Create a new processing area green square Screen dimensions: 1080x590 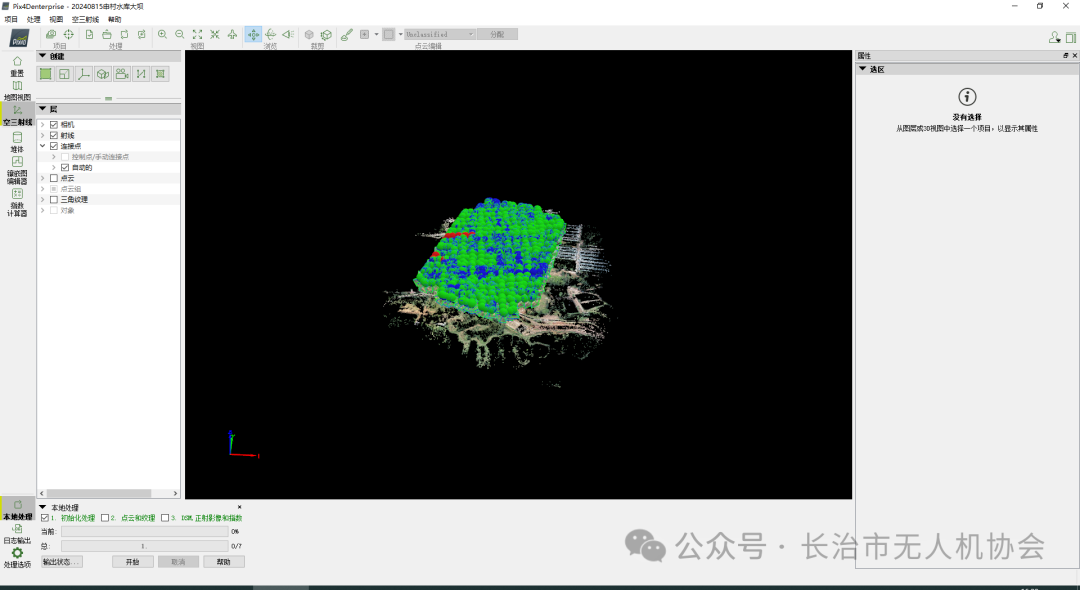click(x=45, y=74)
